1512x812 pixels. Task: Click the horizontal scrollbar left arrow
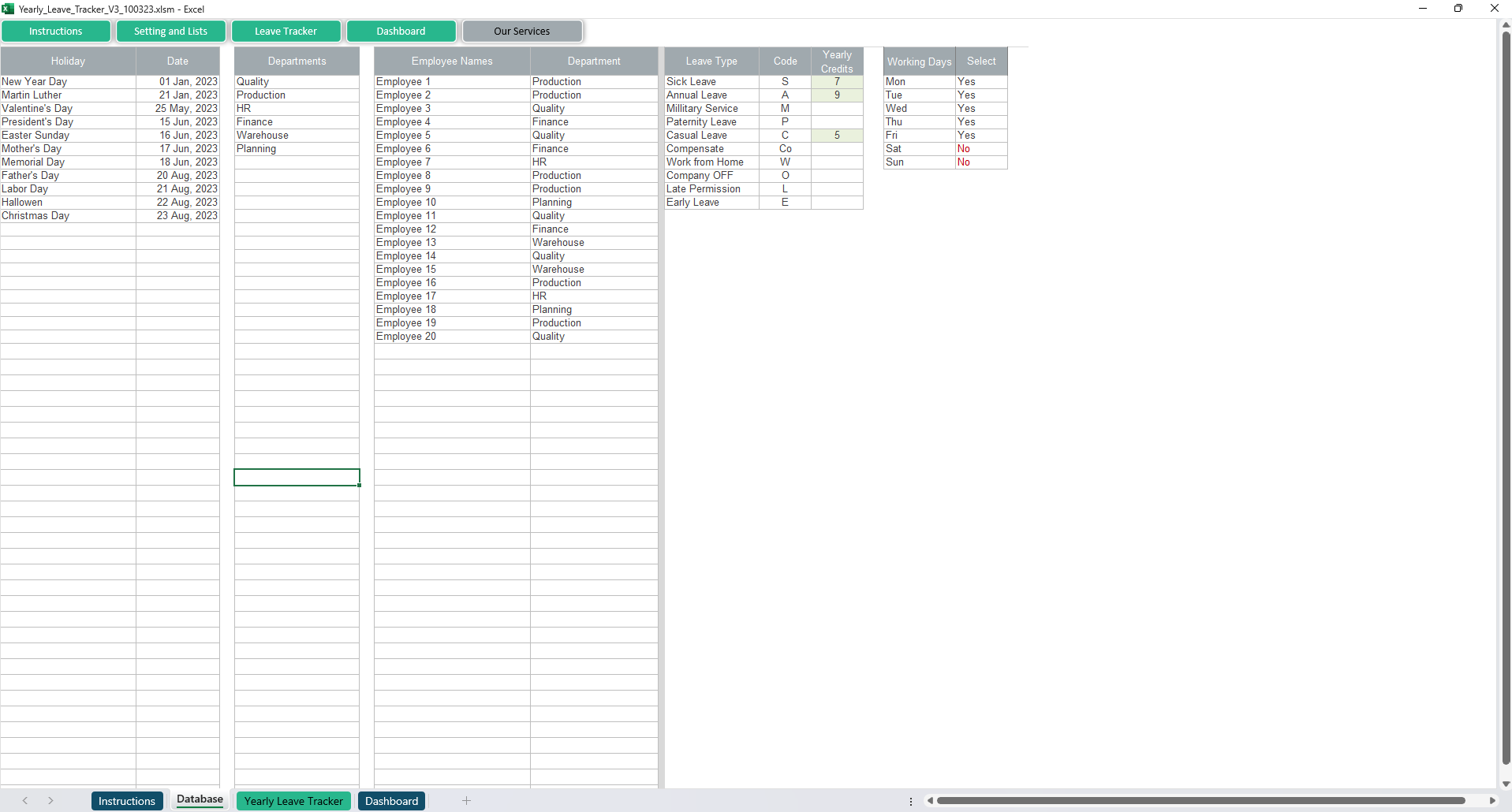click(931, 801)
